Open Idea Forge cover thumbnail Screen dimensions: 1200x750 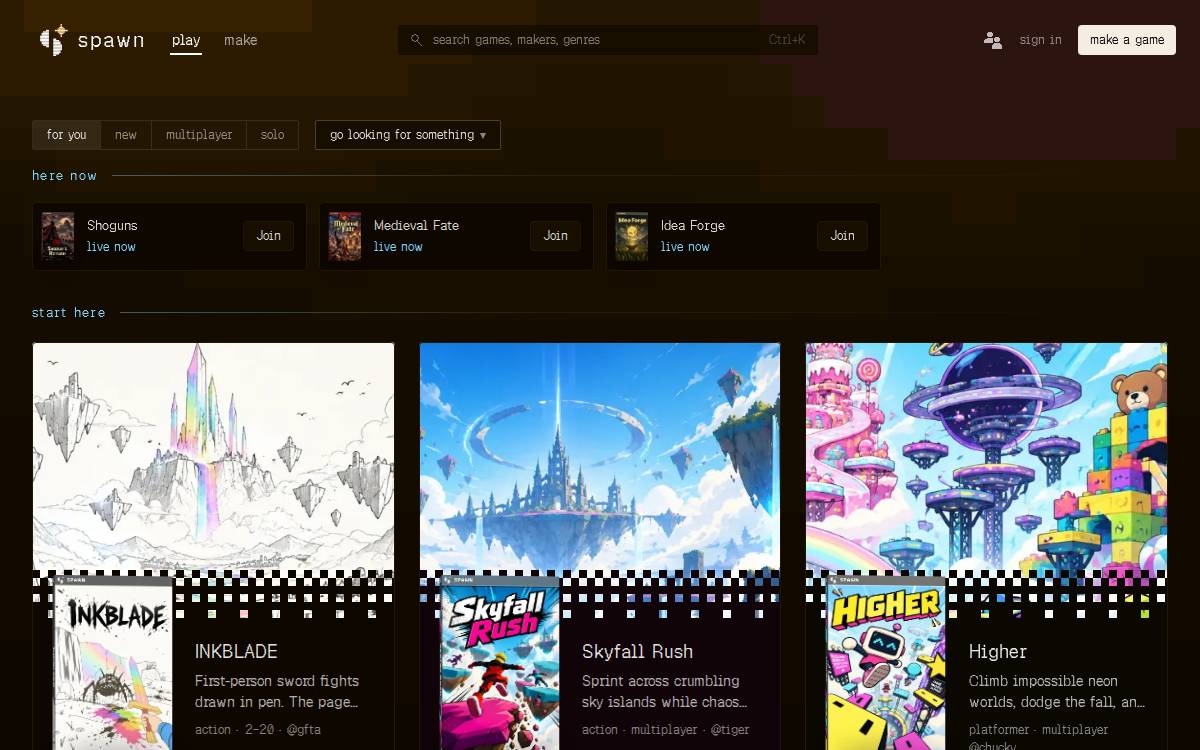pos(632,236)
